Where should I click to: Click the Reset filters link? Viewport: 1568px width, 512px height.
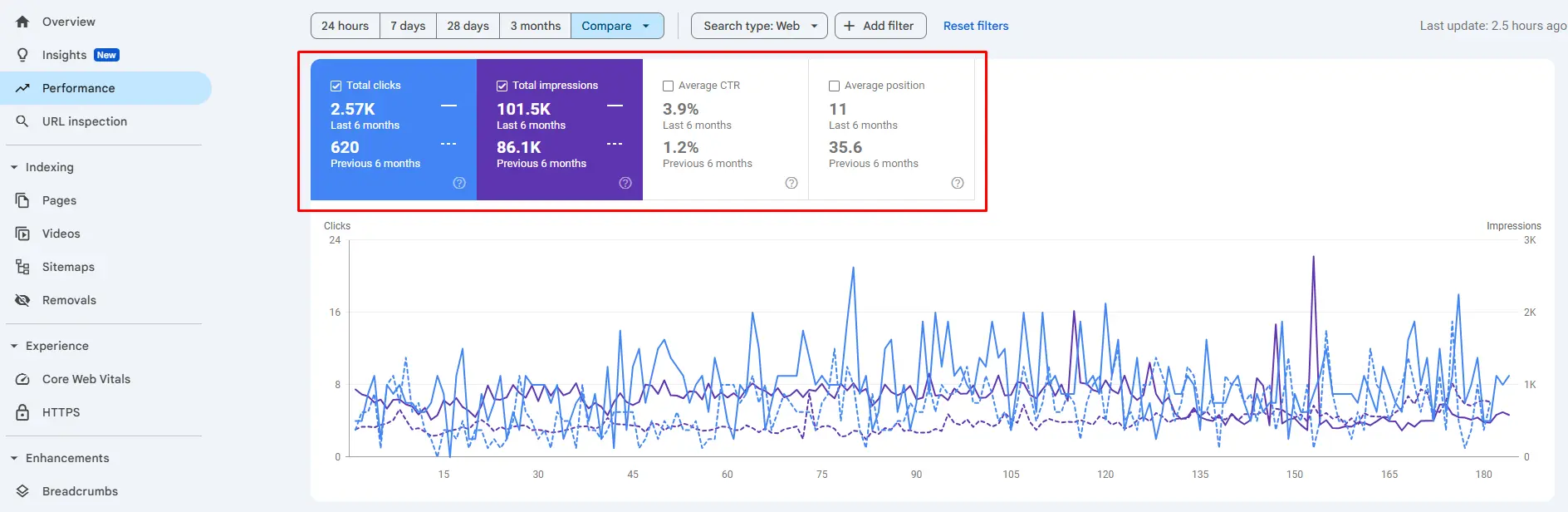pos(976,26)
